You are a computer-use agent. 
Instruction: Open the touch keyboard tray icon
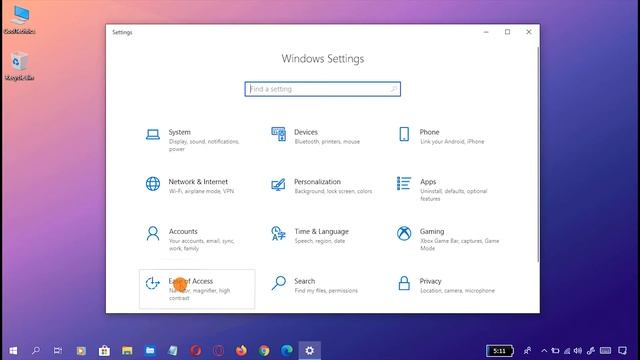pyautogui.click(x=606, y=351)
